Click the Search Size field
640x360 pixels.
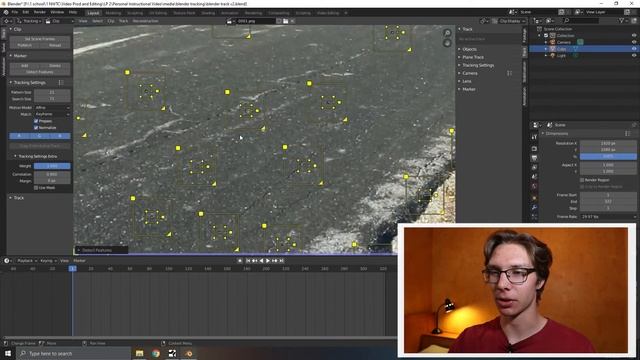pyautogui.click(x=52, y=99)
